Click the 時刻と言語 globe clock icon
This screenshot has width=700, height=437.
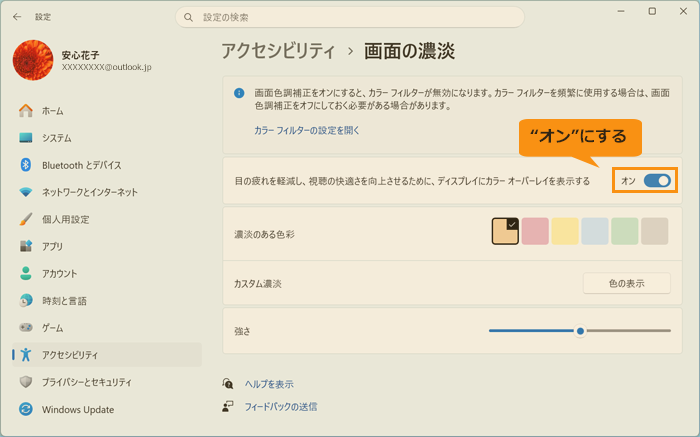(x=26, y=301)
